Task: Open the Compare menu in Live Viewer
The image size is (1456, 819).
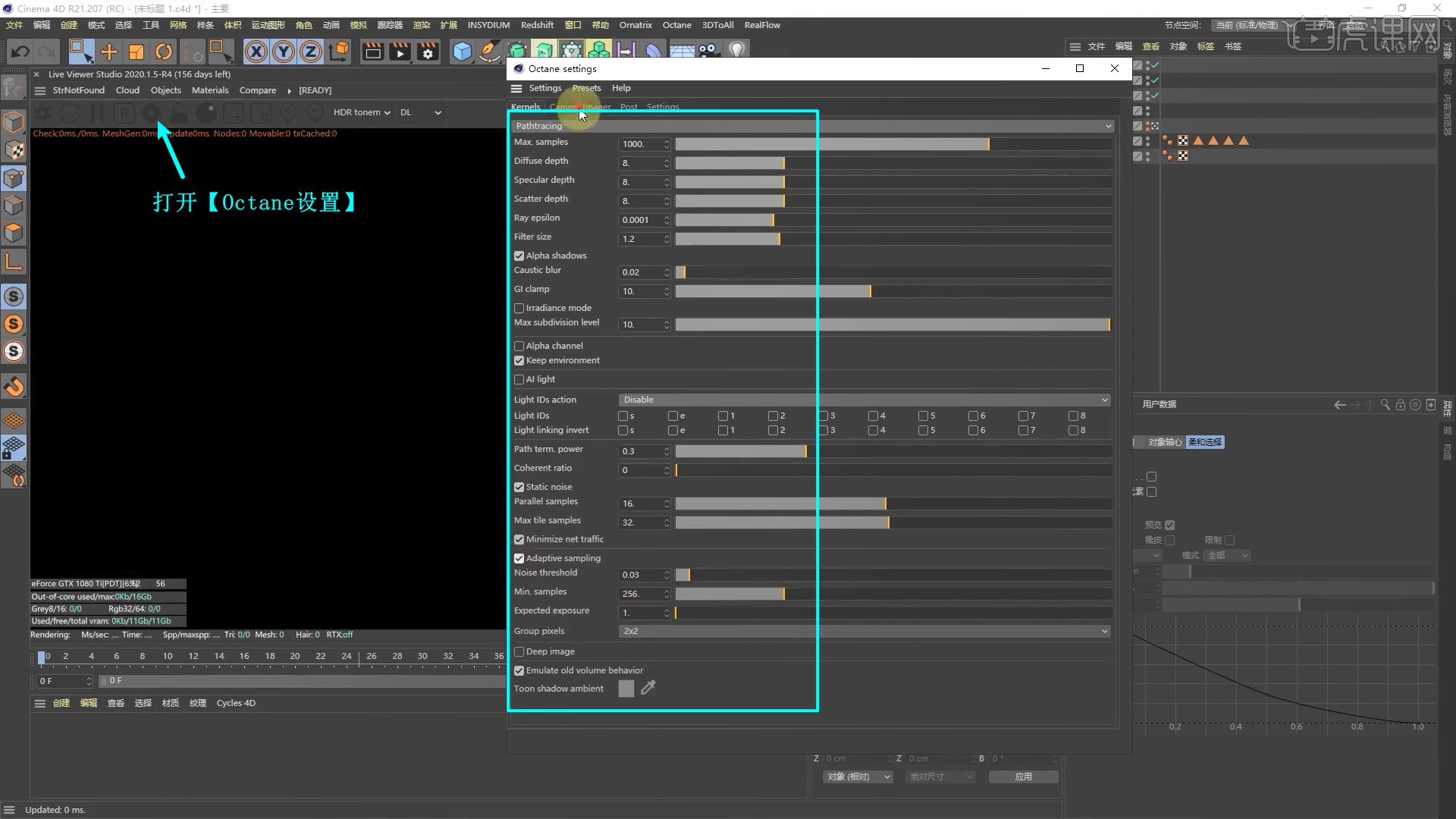Action: (258, 90)
